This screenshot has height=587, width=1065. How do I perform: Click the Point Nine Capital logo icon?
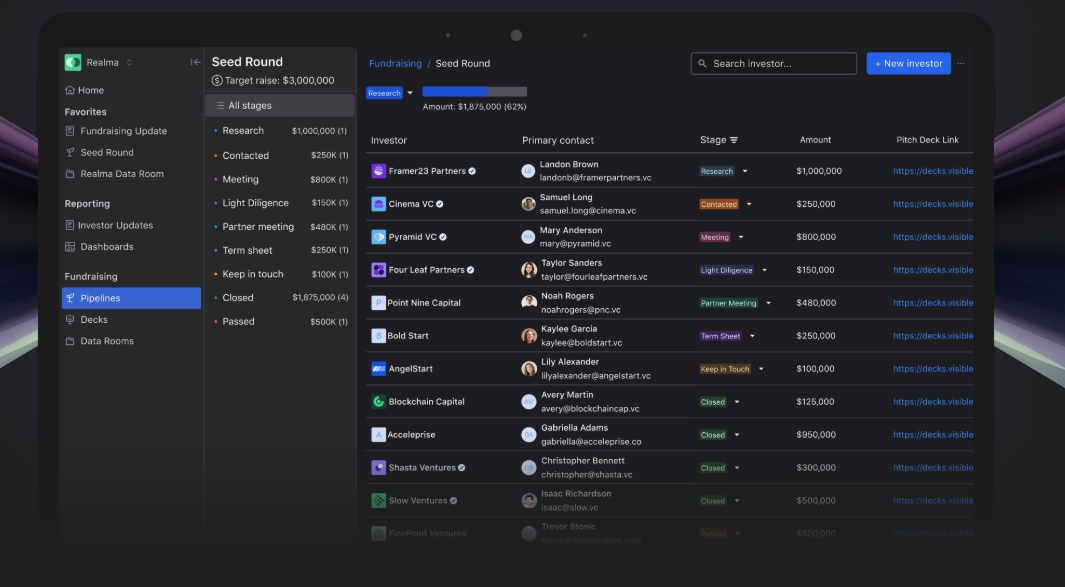pyautogui.click(x=379, y=303)
